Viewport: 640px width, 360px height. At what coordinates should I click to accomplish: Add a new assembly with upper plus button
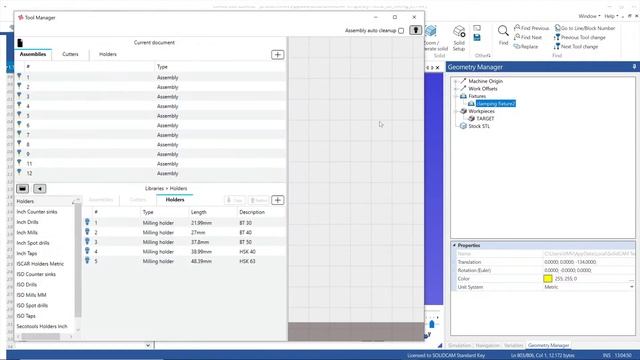[278, 55]
